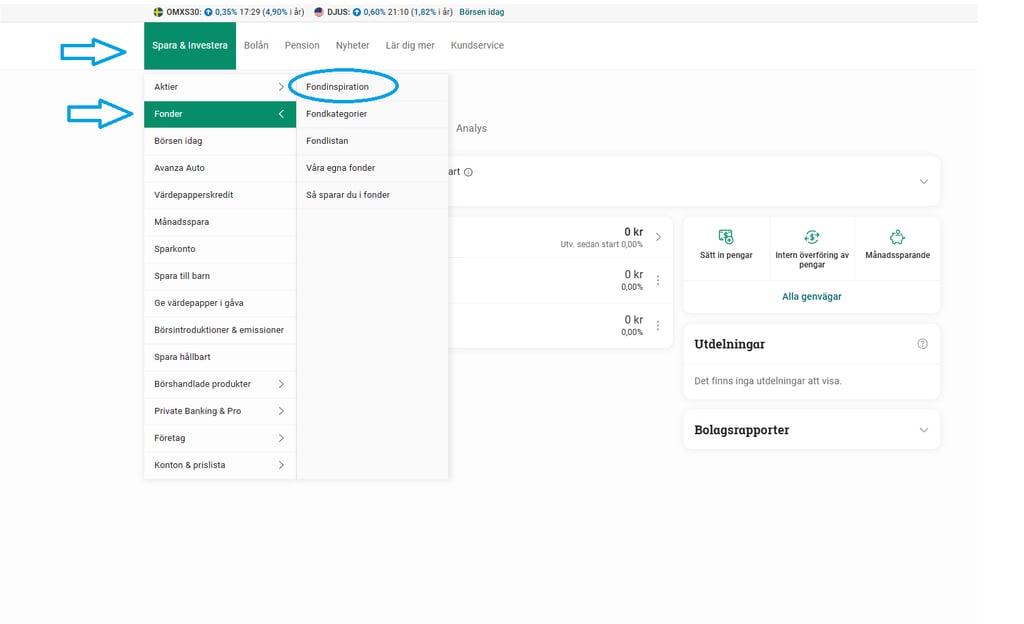Open the Lär dig mer menu

click(410, 45)
